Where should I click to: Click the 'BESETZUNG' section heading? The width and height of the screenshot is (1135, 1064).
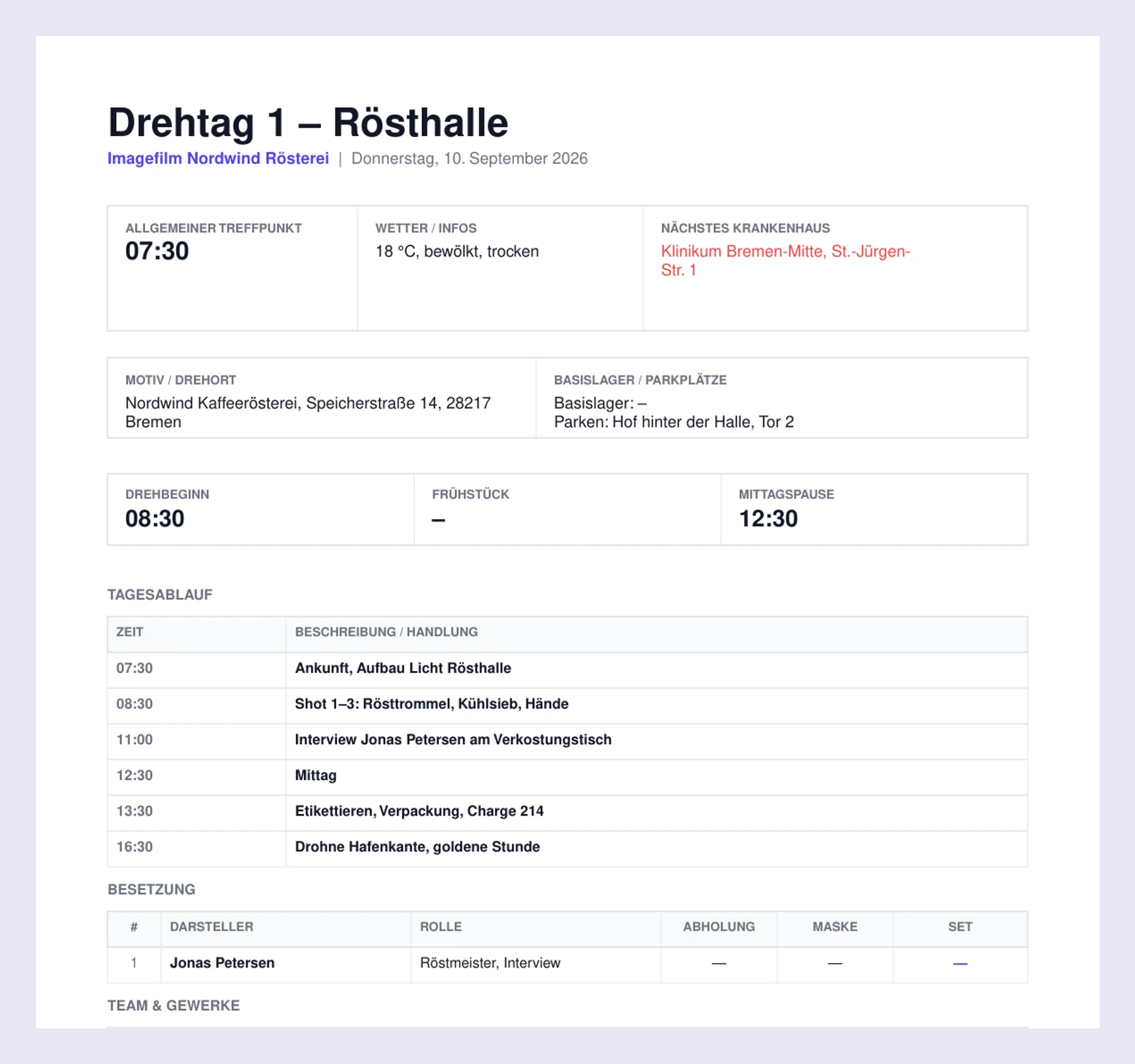[151, 889]
